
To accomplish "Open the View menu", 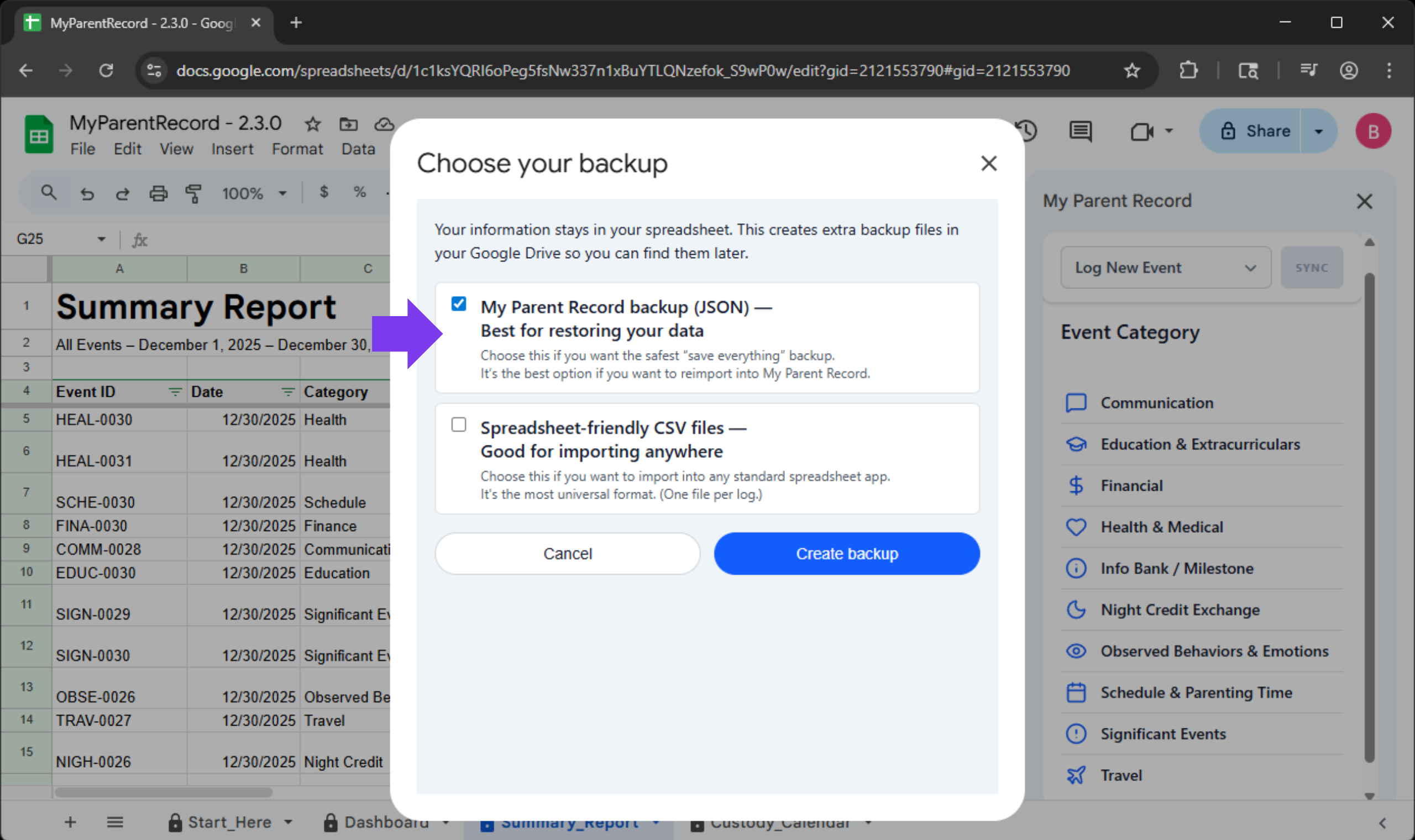I will (x=176, y=149).
